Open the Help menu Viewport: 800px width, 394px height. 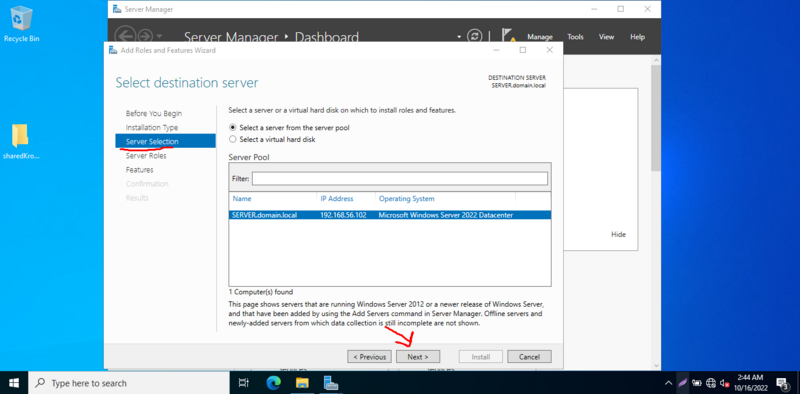click(637, 37)
